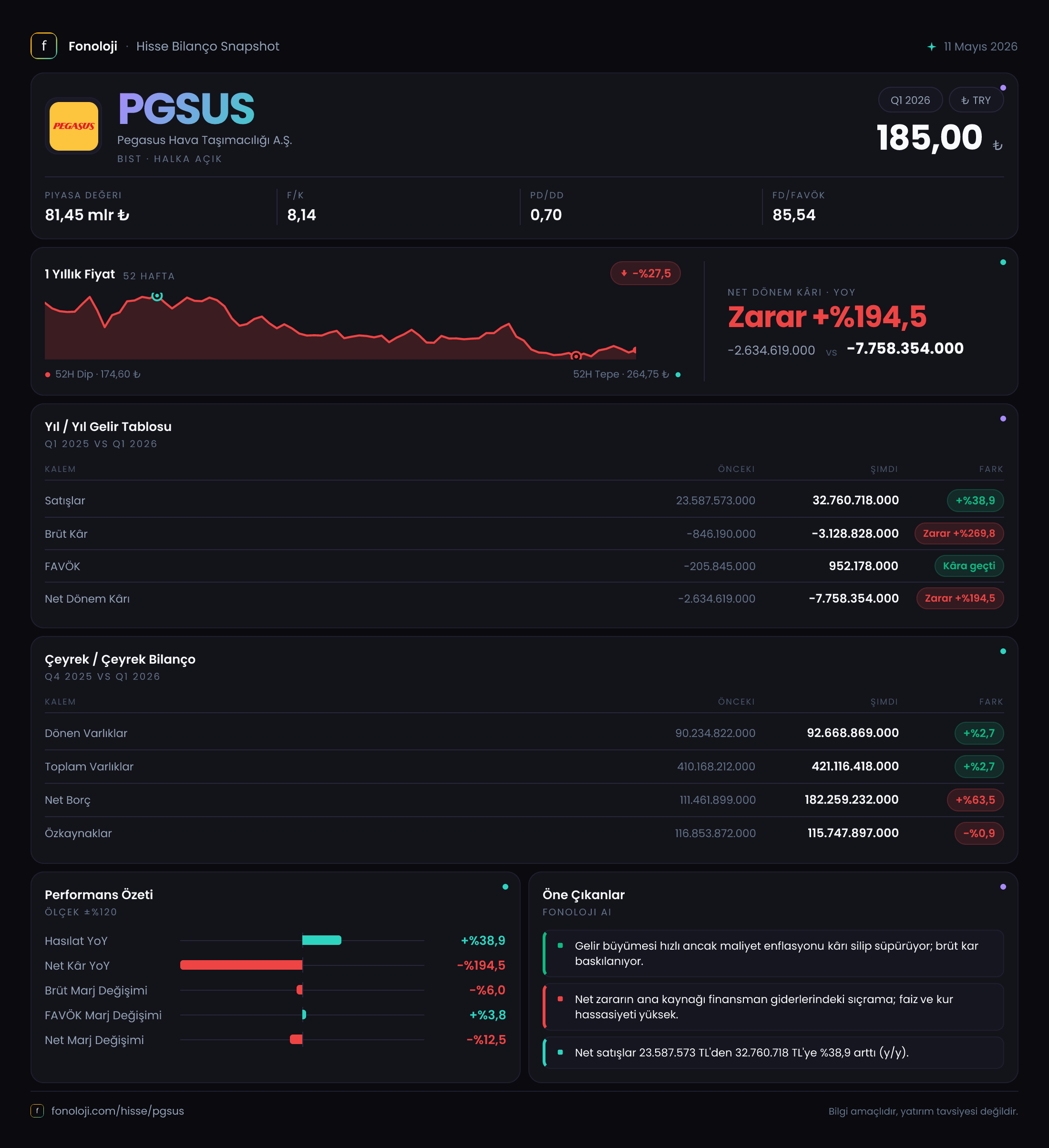
Task: Click the Performans Özeti heading
Action: pyautogui.click(x=99, y=894)
